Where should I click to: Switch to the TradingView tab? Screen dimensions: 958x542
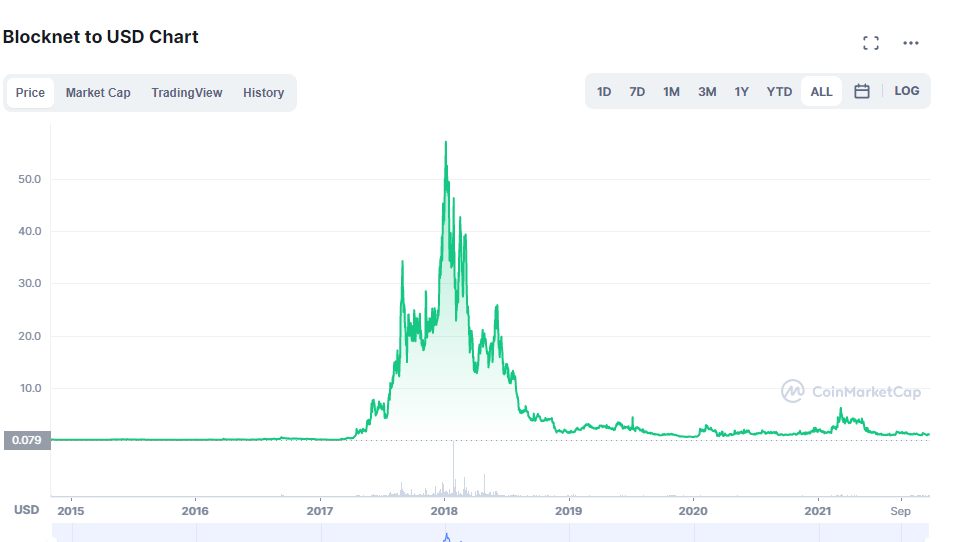click(x=186, y=93)
